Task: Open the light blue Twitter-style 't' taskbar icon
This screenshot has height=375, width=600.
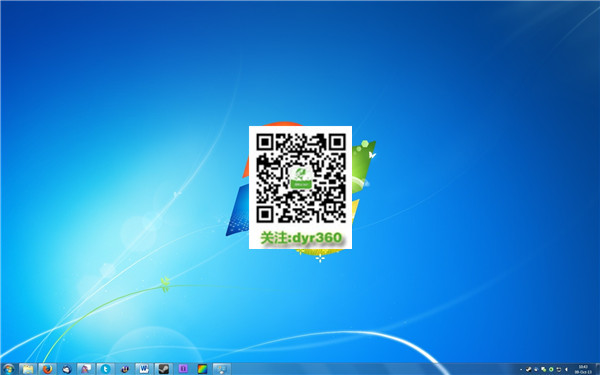Action: coord(105,369)
